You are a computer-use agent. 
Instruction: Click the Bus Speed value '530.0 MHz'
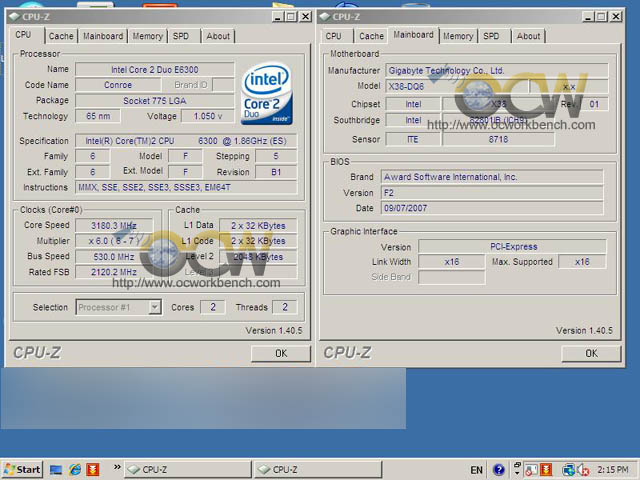114,257
